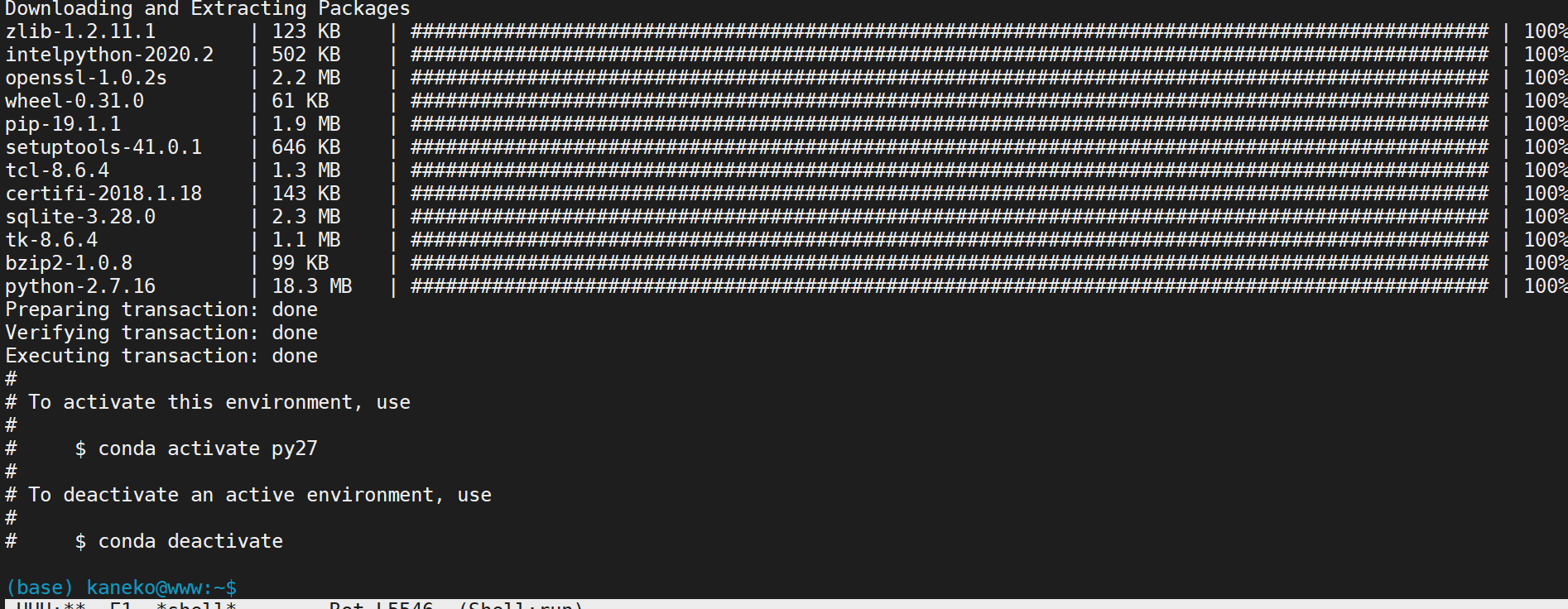
Task: Click the sqlite-3.28.0 progress bar
Action: pos(950,217)
